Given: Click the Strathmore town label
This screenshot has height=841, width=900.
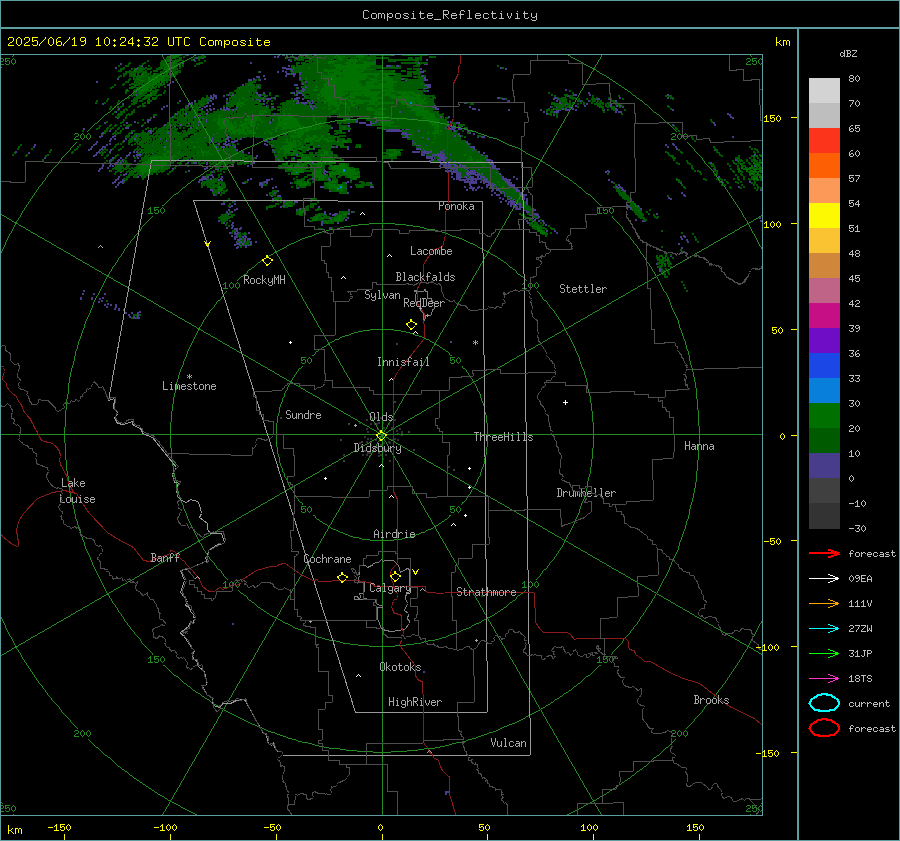Looking at the screenshot, I should (486, 592).
